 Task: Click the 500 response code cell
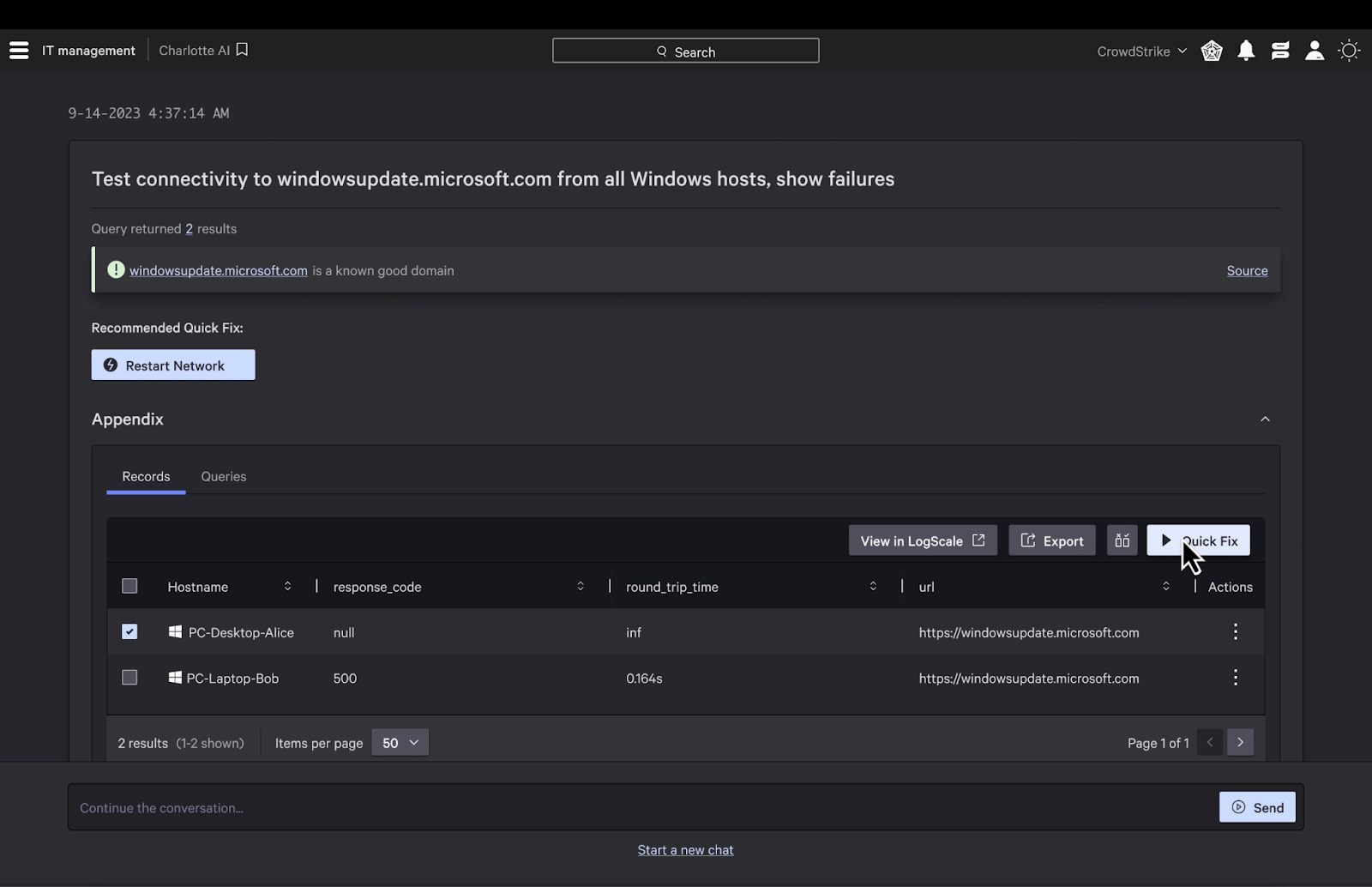pos(345,678)
